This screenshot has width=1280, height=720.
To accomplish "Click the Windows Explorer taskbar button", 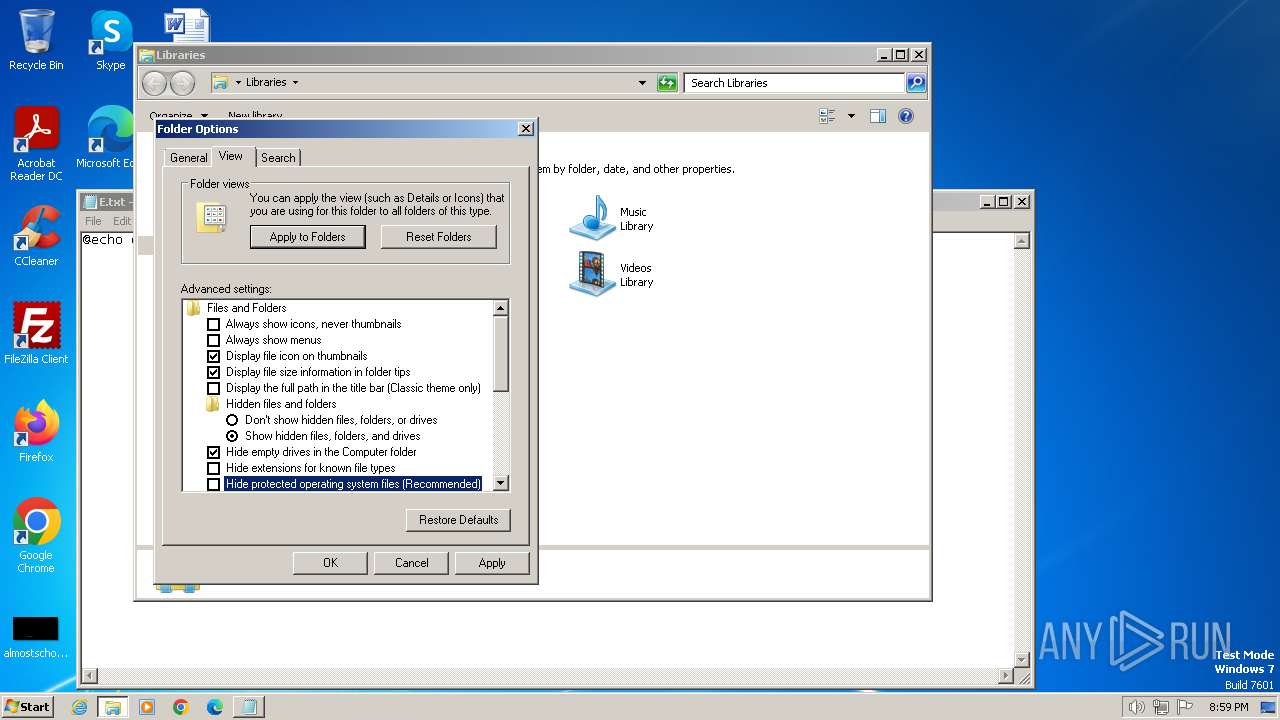I will point(113,707).
